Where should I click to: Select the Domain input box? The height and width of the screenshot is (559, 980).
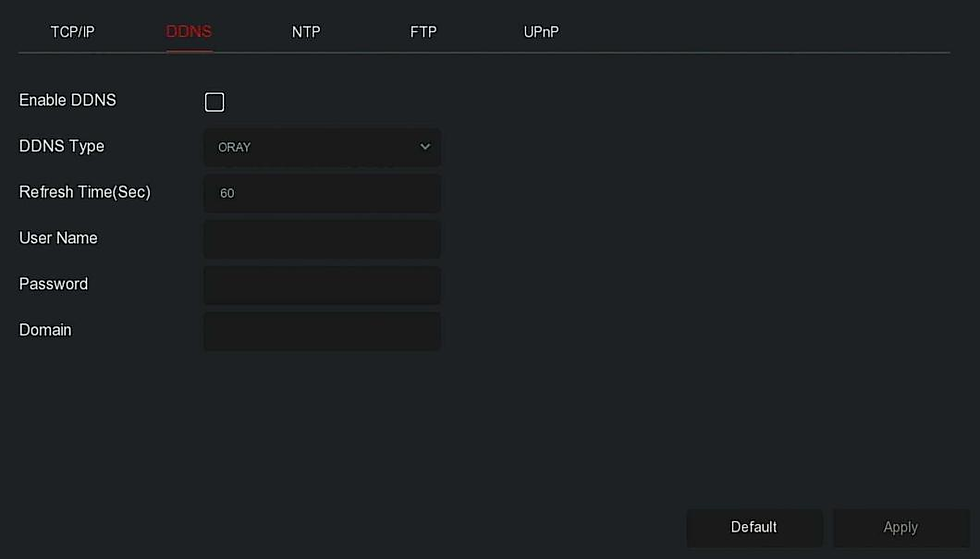coord(322,331)
